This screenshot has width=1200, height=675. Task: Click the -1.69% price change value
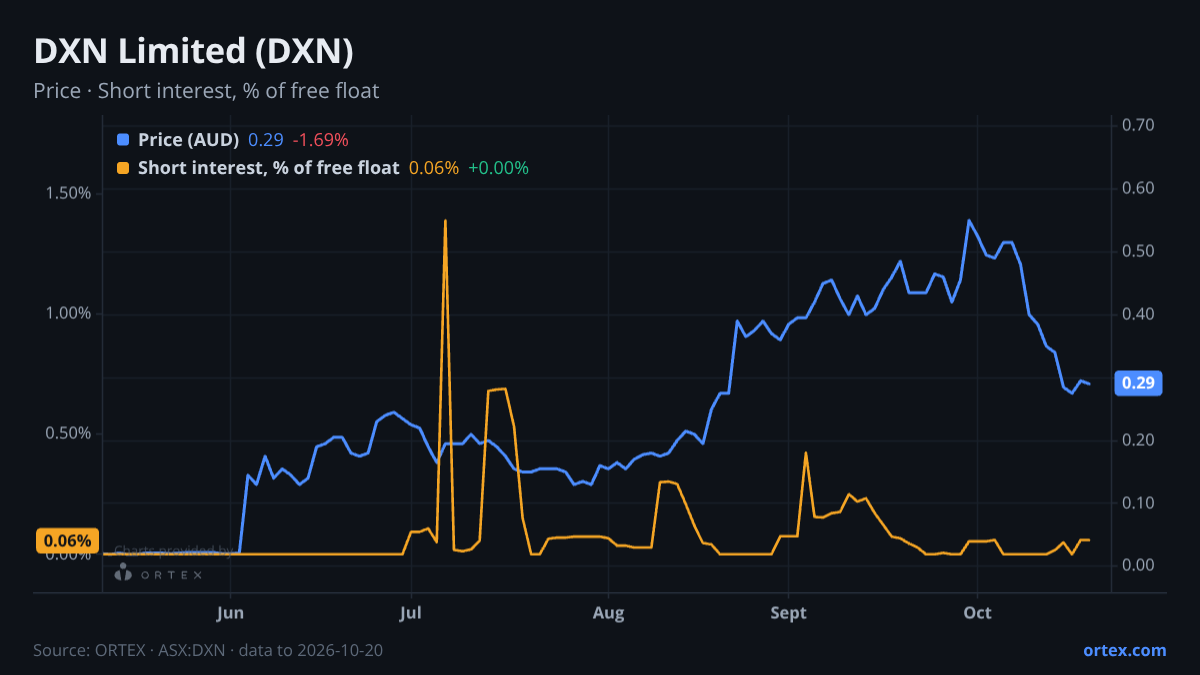320,140
